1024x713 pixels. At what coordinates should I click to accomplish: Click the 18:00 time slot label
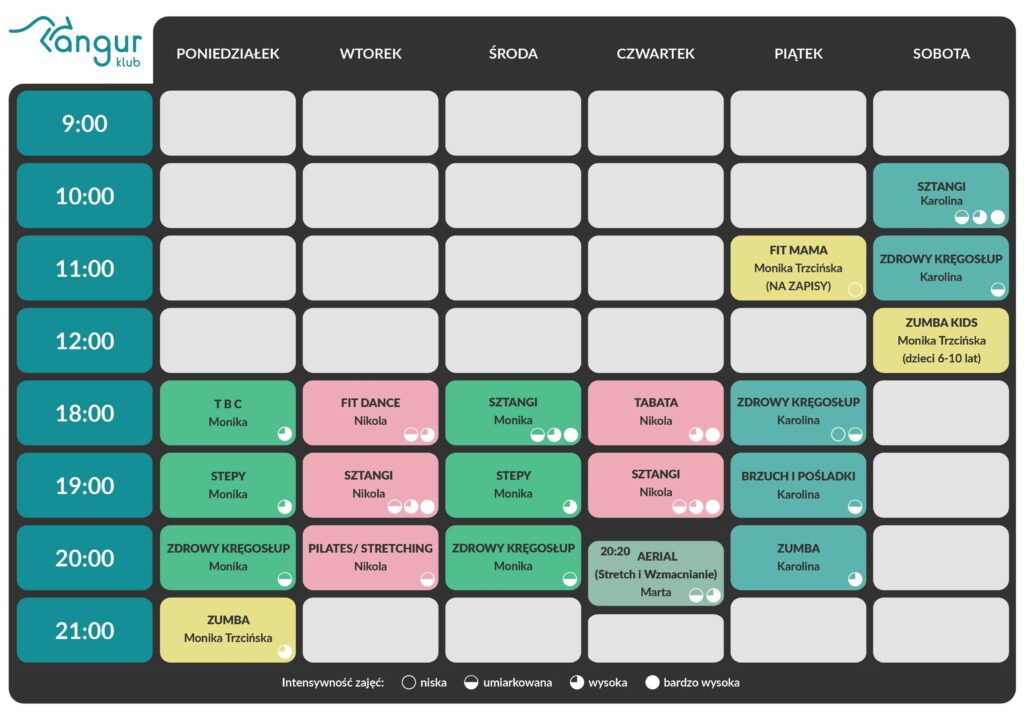pos(85,413)
